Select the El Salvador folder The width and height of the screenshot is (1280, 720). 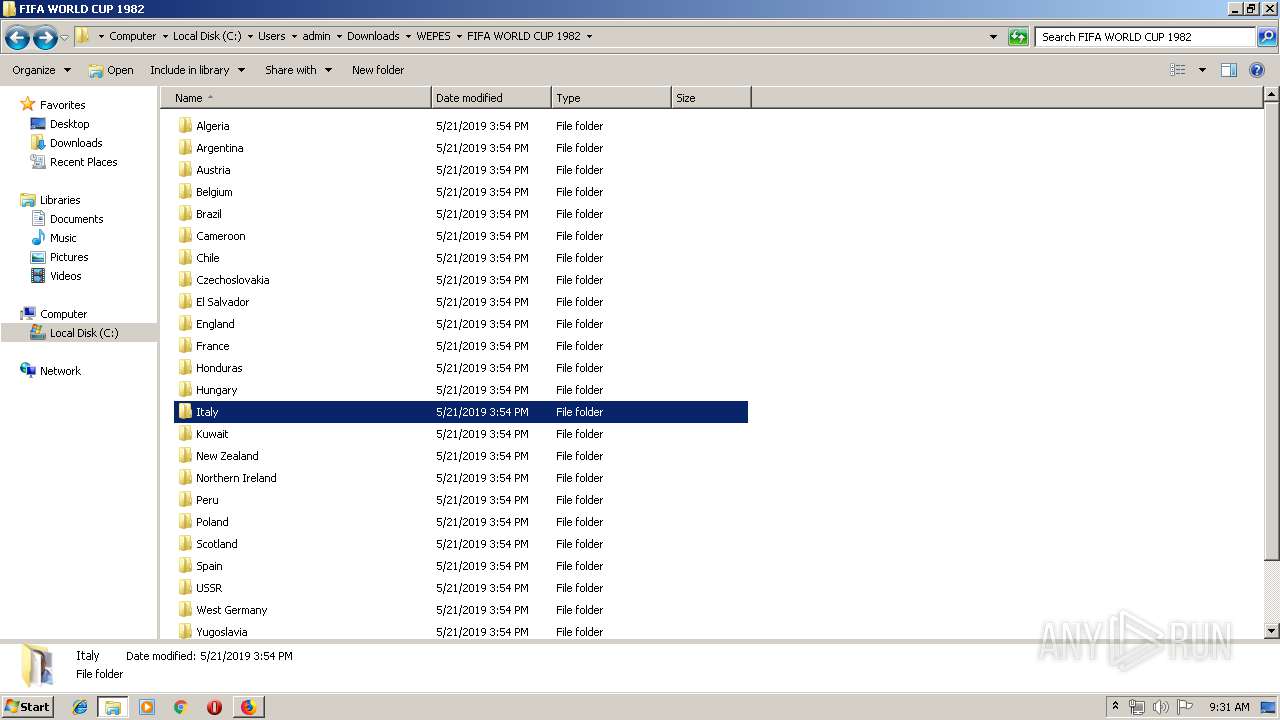coord(461,302)
